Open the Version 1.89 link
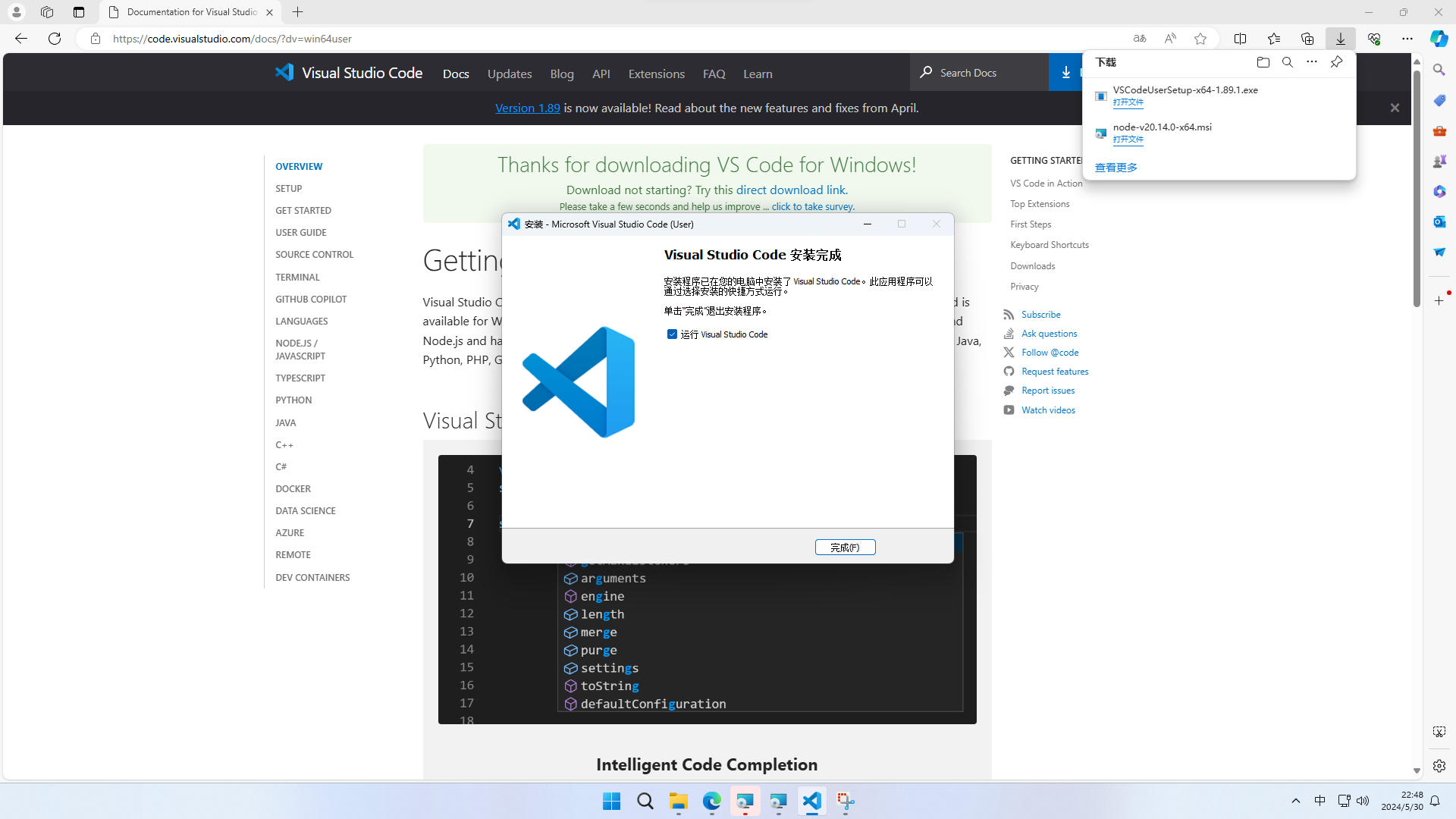 527,108
